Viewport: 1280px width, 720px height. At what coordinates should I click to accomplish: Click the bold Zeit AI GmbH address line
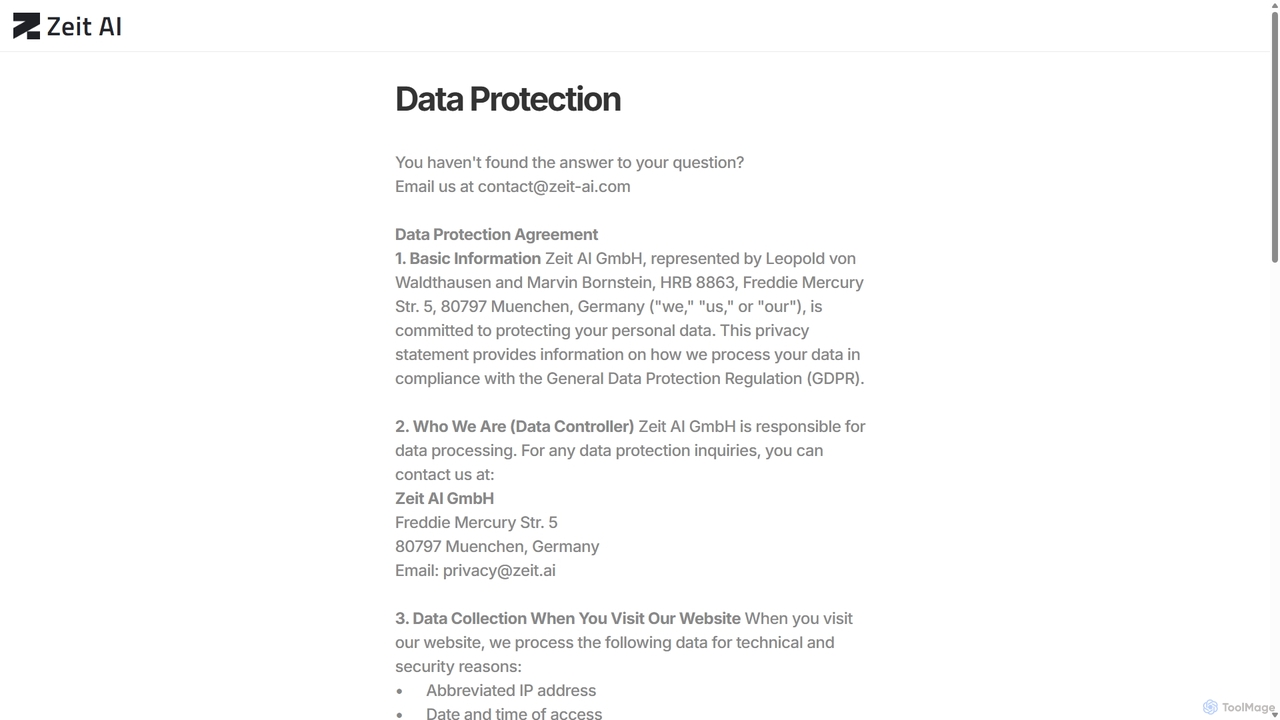click(x=444, y=498)
